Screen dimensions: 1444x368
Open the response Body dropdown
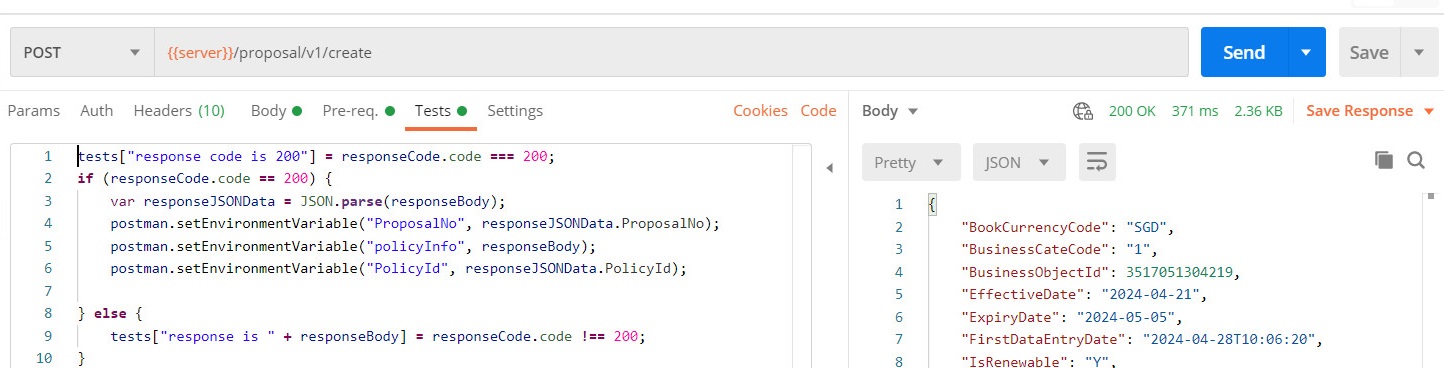coord(890,111)
